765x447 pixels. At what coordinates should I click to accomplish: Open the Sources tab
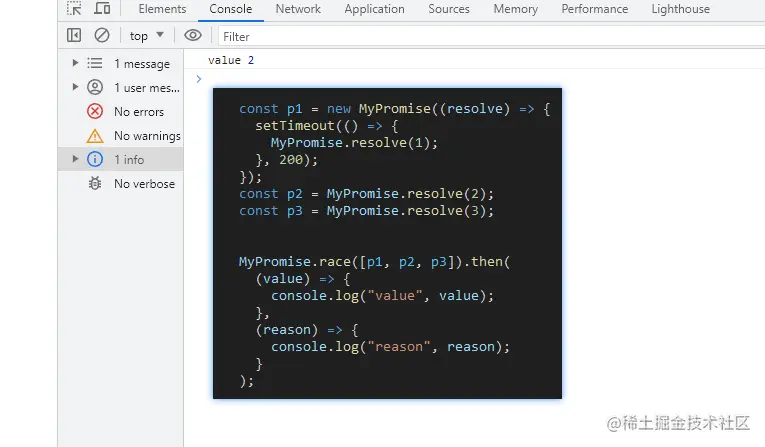coord(449,9)
